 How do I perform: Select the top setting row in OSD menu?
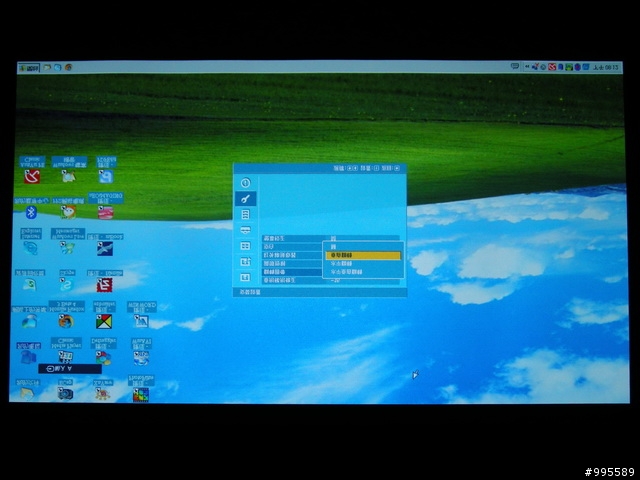pos(331,238)
